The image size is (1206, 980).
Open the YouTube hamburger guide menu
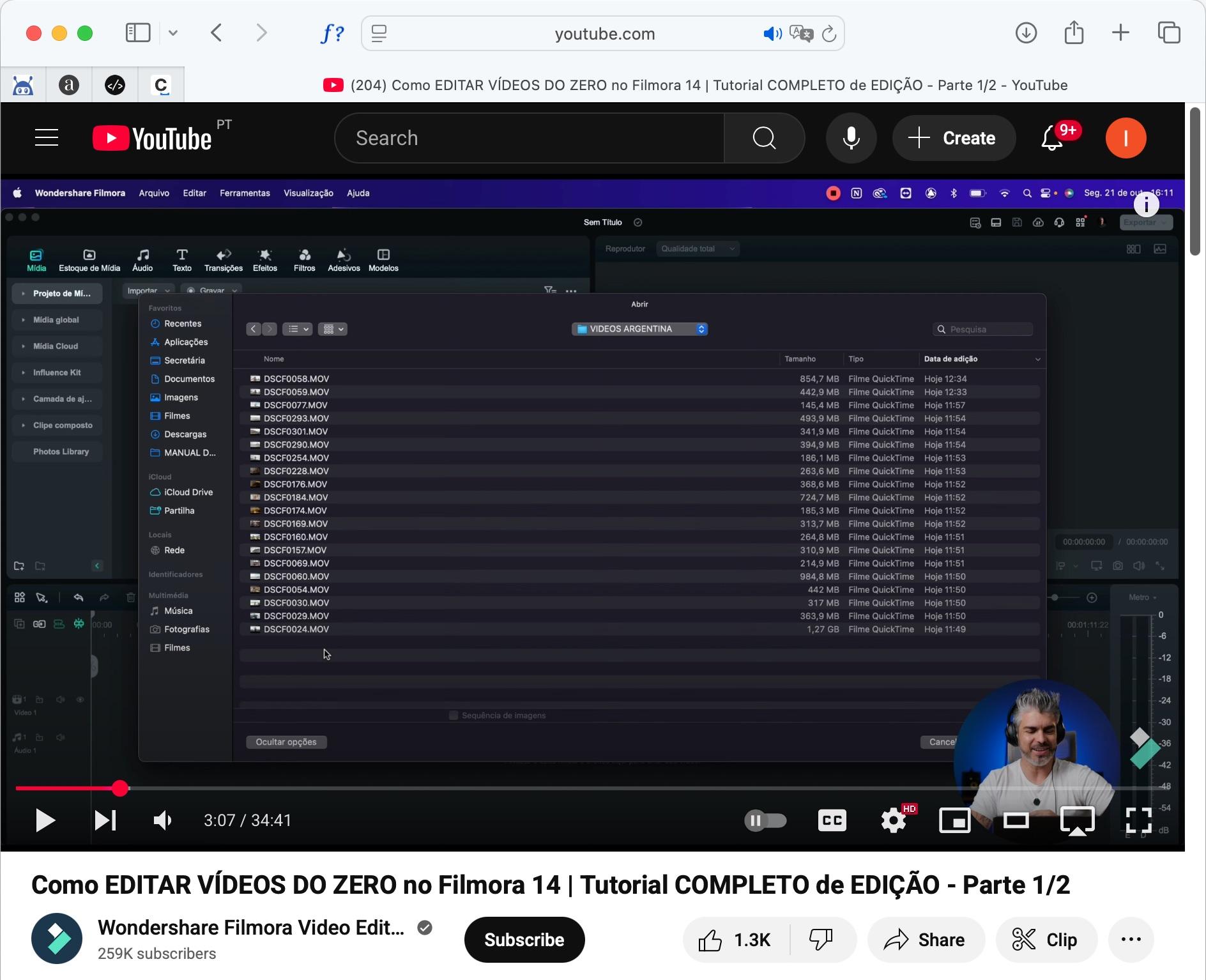click(x=46, y=137)
